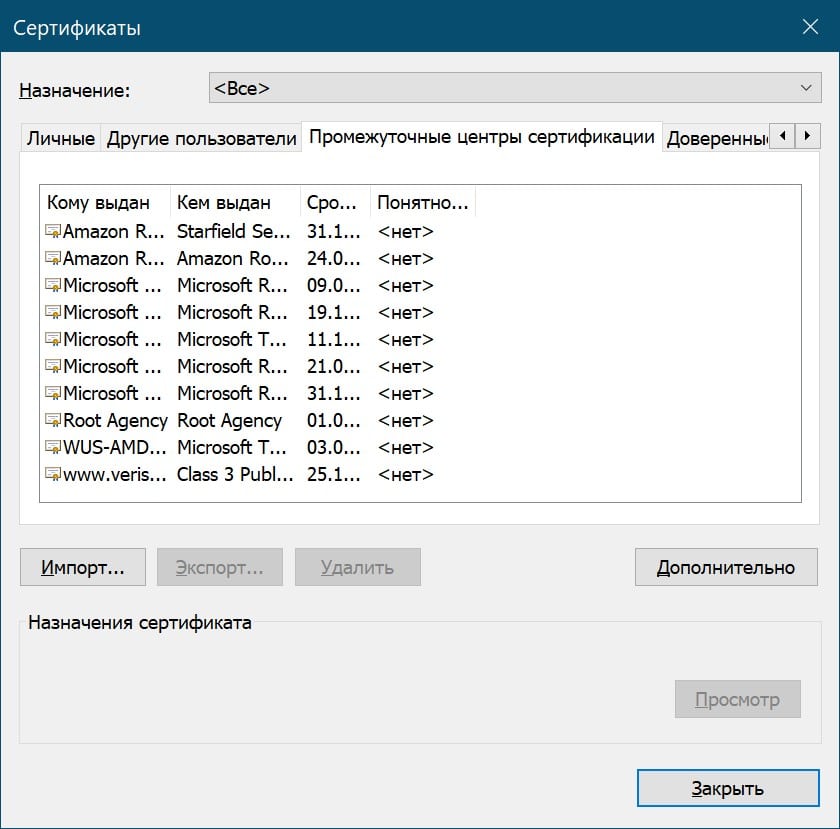Click the date cell 09.0...
This screenshot has width=840, height=829.
[333, 286]
